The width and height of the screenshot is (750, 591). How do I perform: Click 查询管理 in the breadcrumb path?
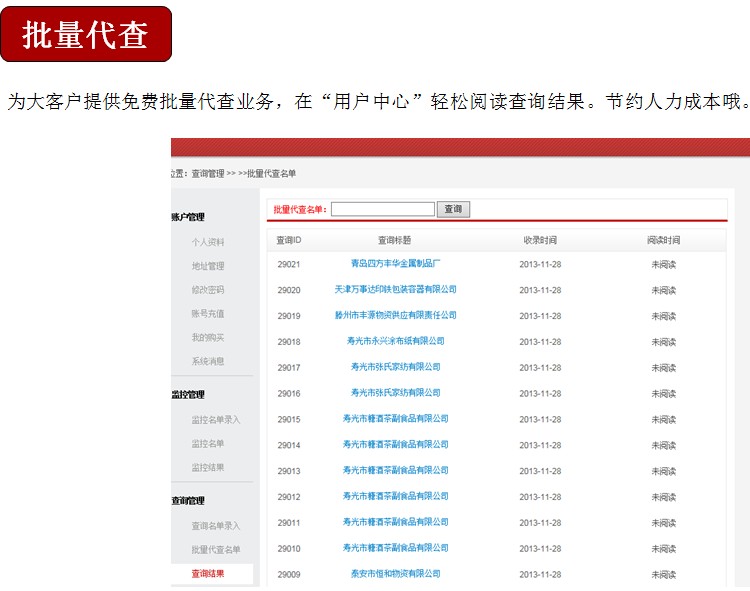point(208,174)
